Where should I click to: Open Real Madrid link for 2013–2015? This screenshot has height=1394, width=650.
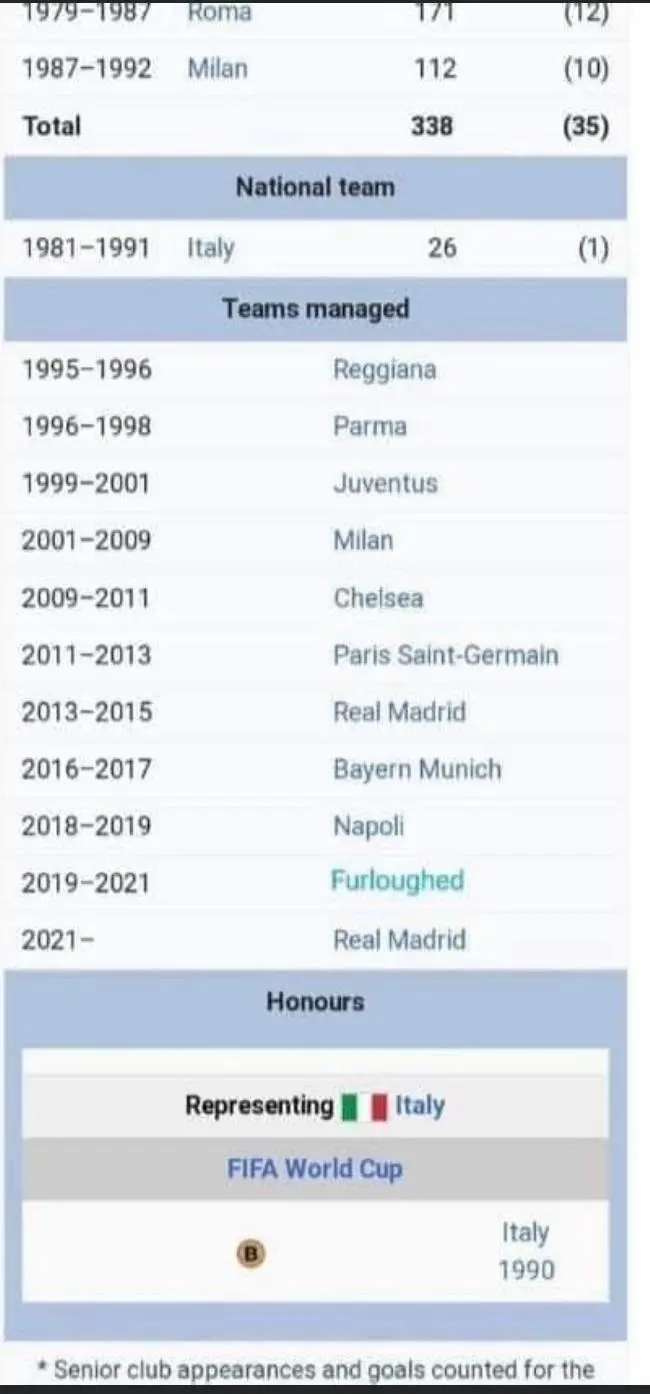[399, 712]
